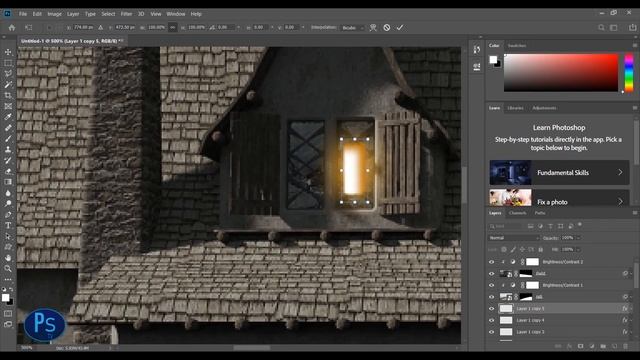Screen dimensions: 640x360
Task: Open the Fill value dropdown arrow
Action: 578,249
